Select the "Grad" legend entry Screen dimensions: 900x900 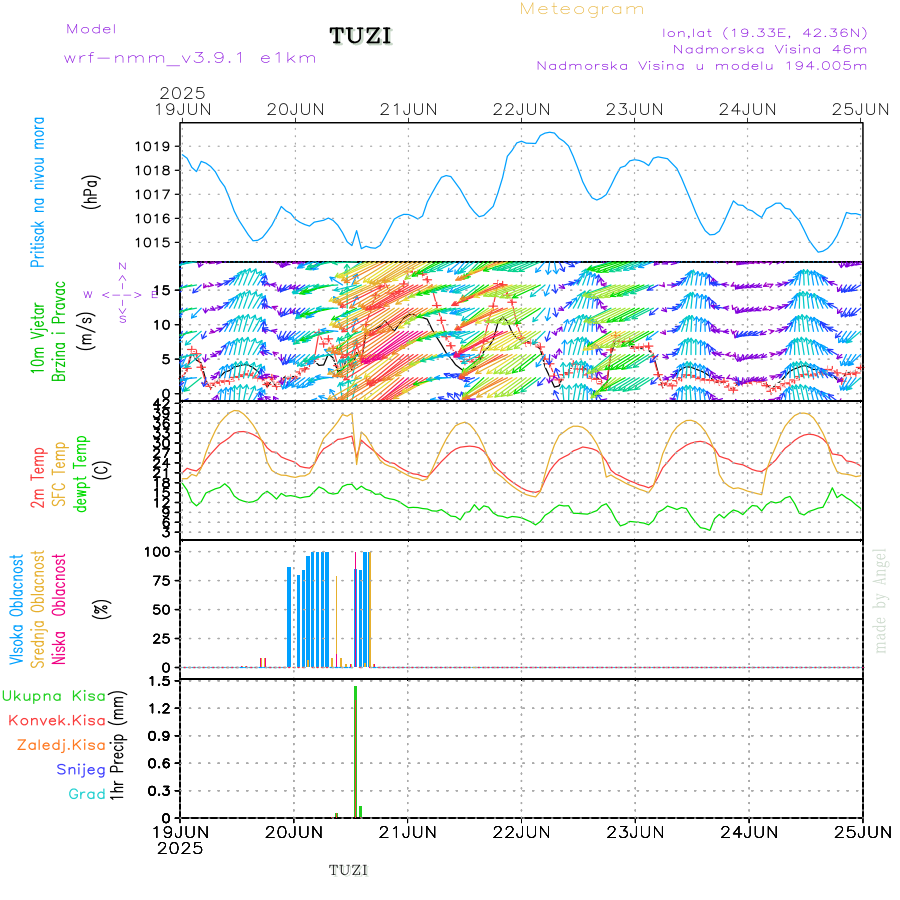pos(87,794)
